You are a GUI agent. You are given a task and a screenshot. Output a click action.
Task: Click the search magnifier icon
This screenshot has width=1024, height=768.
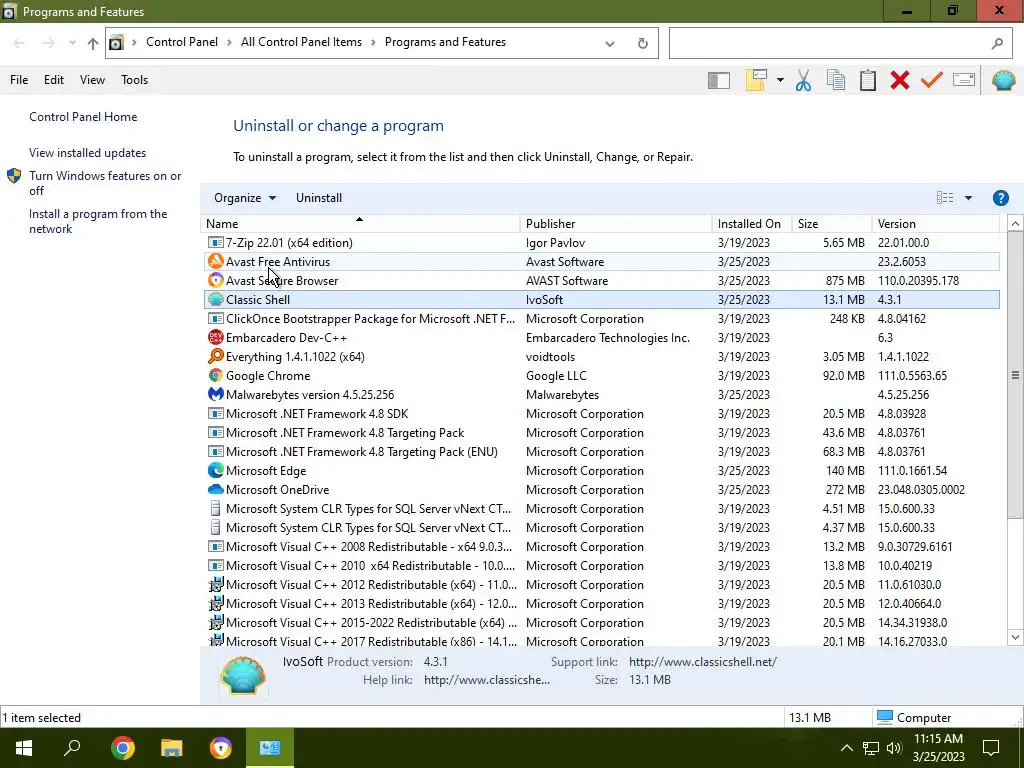click(997, 43)
